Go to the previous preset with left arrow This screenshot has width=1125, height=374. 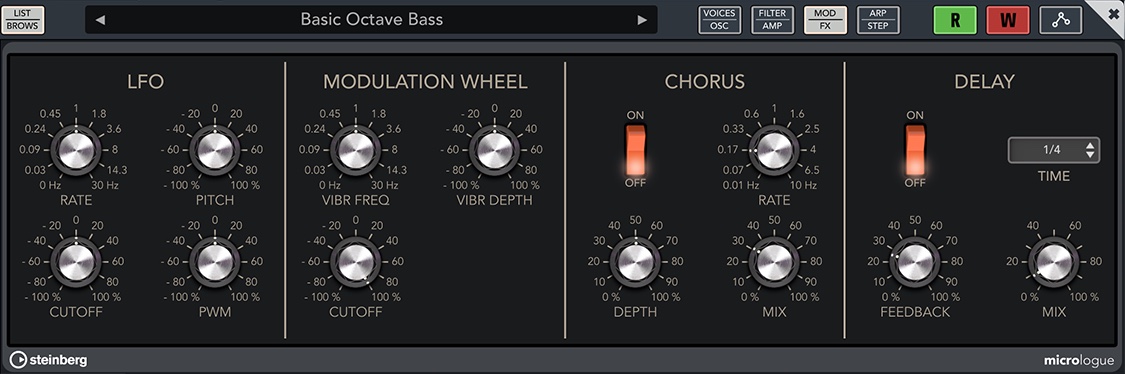(100, 20)
